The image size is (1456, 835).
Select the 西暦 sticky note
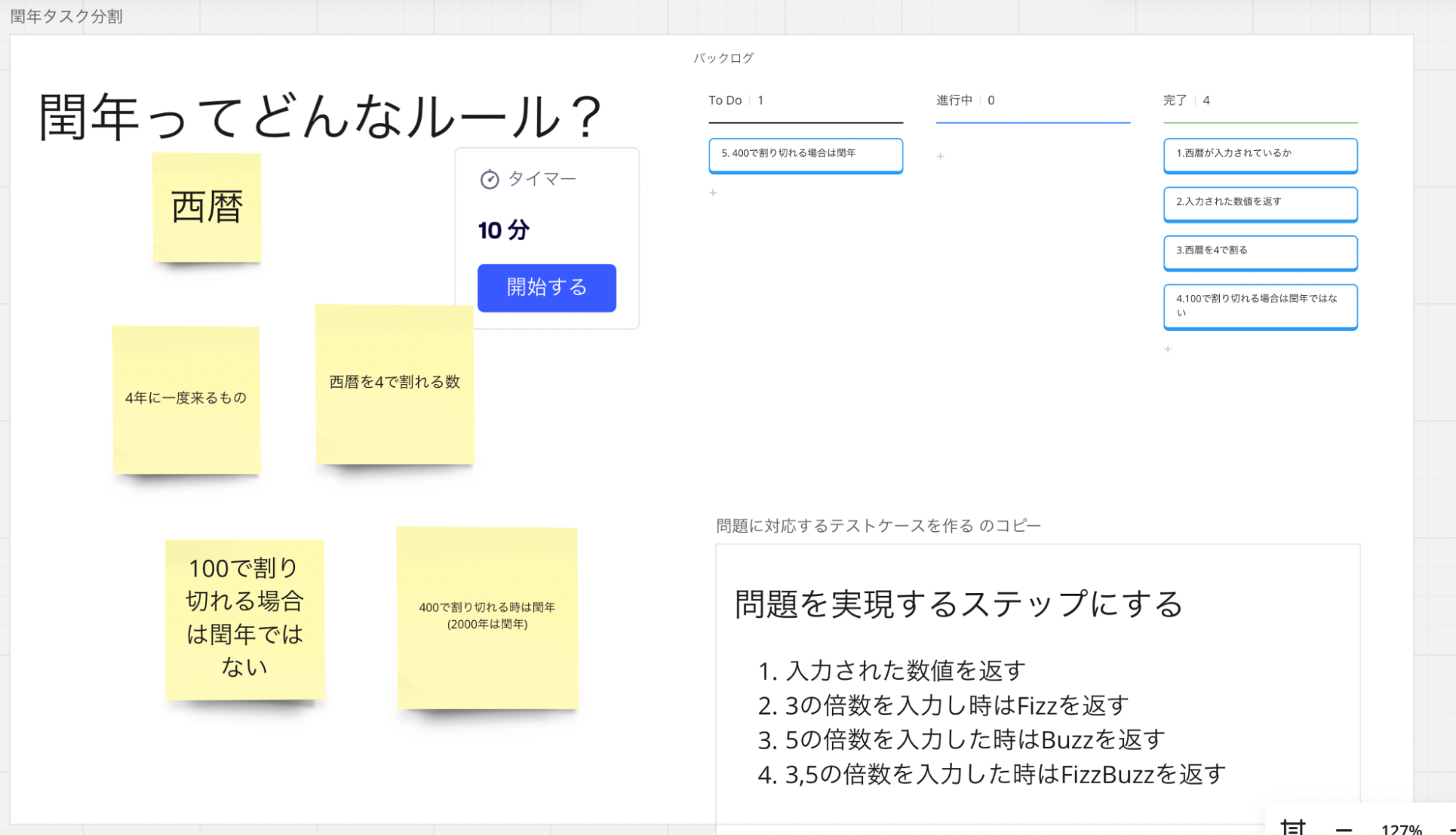tap(207, 208)
